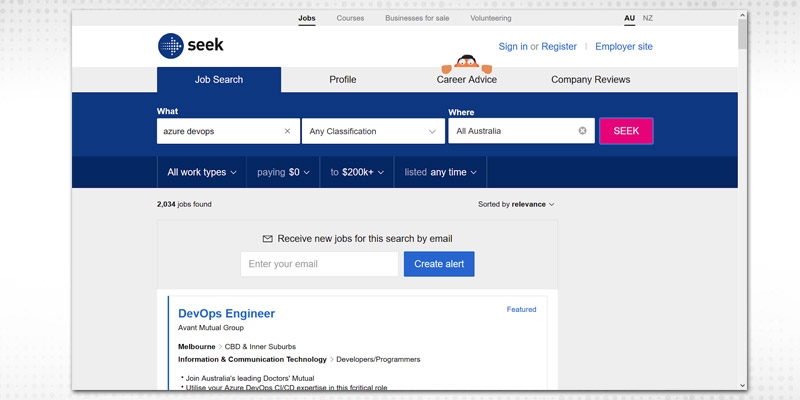The image size is (800, 400).
Task: Expand the All work types filter
Action: pos(201,172)
